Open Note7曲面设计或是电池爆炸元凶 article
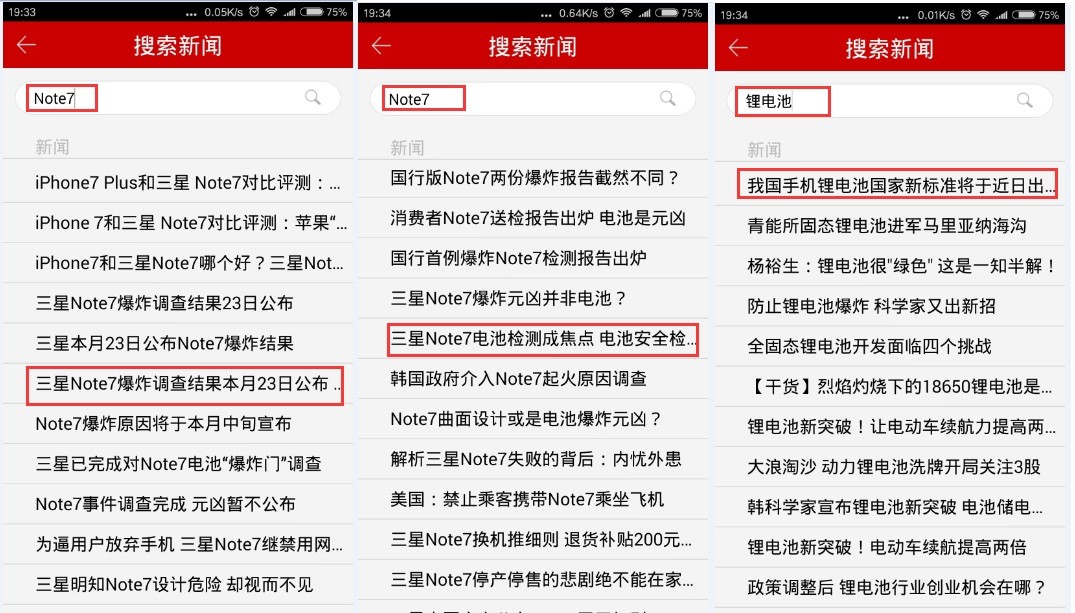 click(x=533, y=419)
